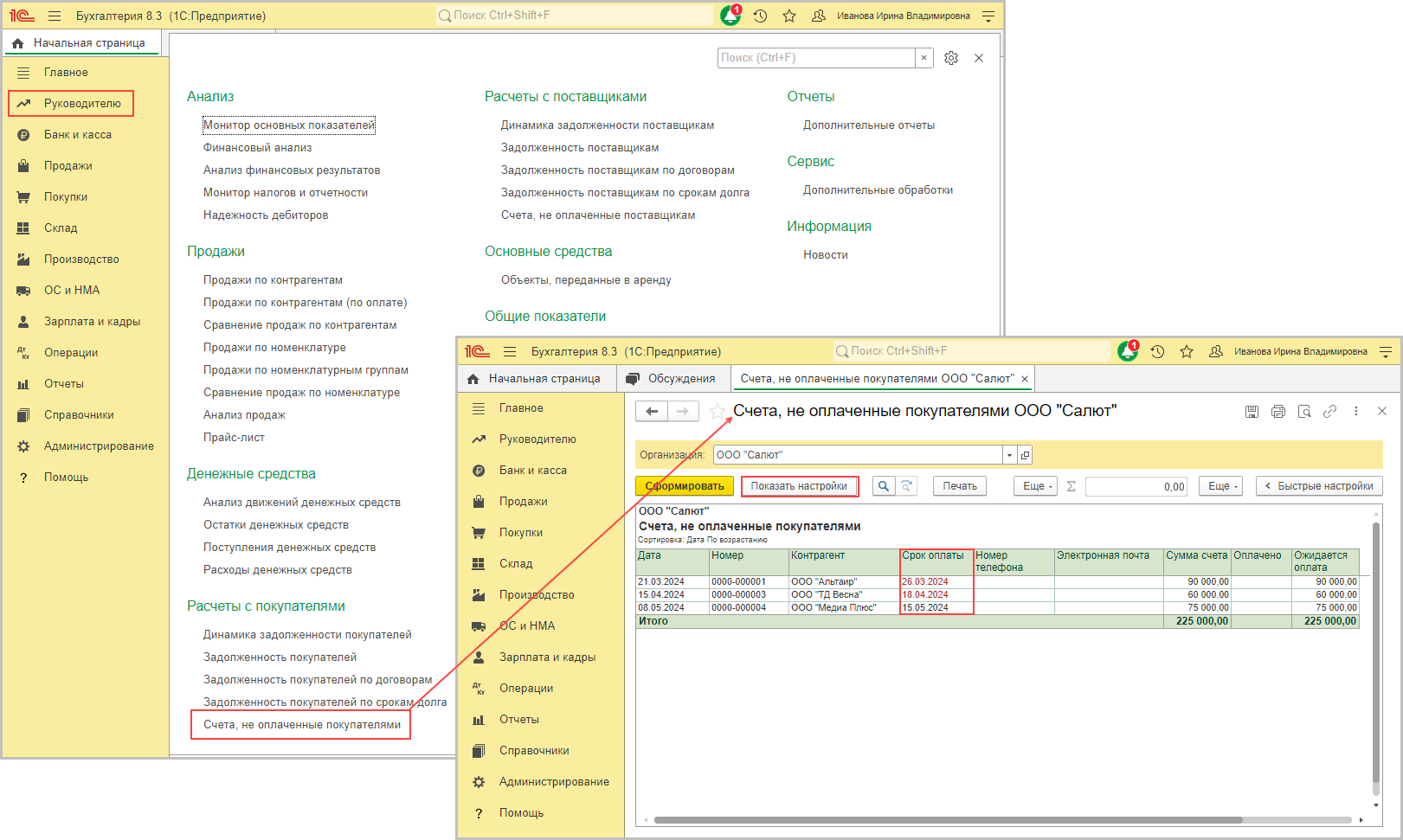The width and height of the screenshot is (1403, 840).
Task: Open the notification bell in the back window
Action: tap(730, 16)
